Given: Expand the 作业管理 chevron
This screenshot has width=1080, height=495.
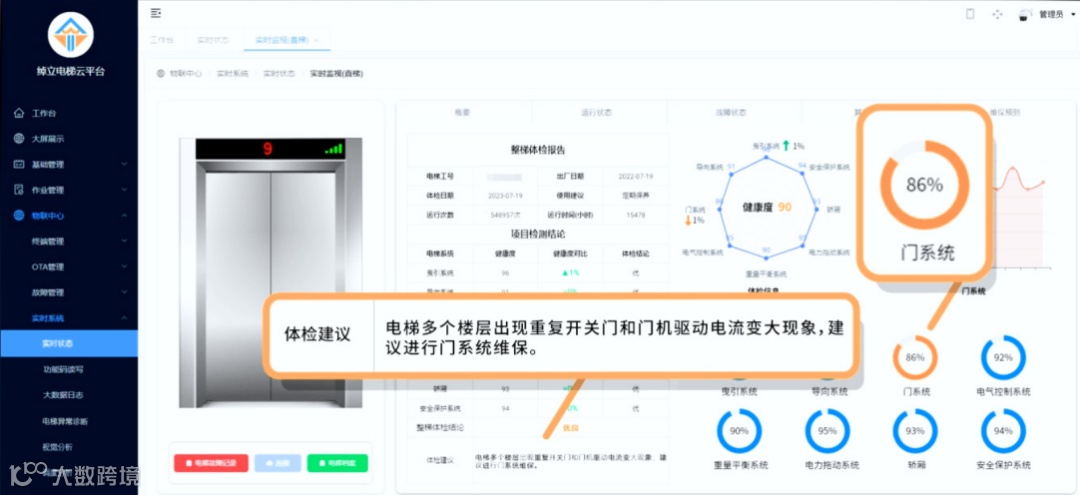Looking at the screenshot, I should (124, 190).
